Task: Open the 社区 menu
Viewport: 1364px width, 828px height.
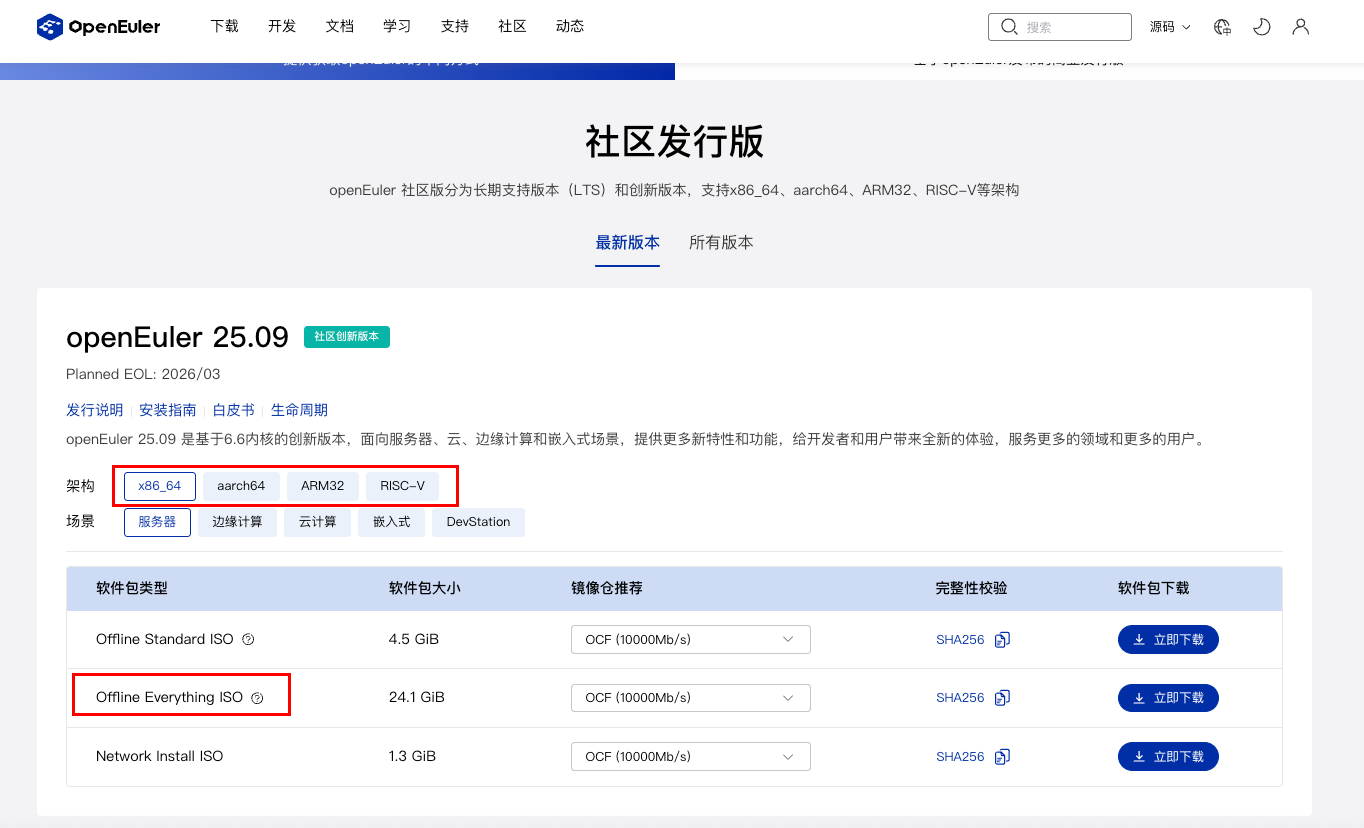Action: pos(512,27)
